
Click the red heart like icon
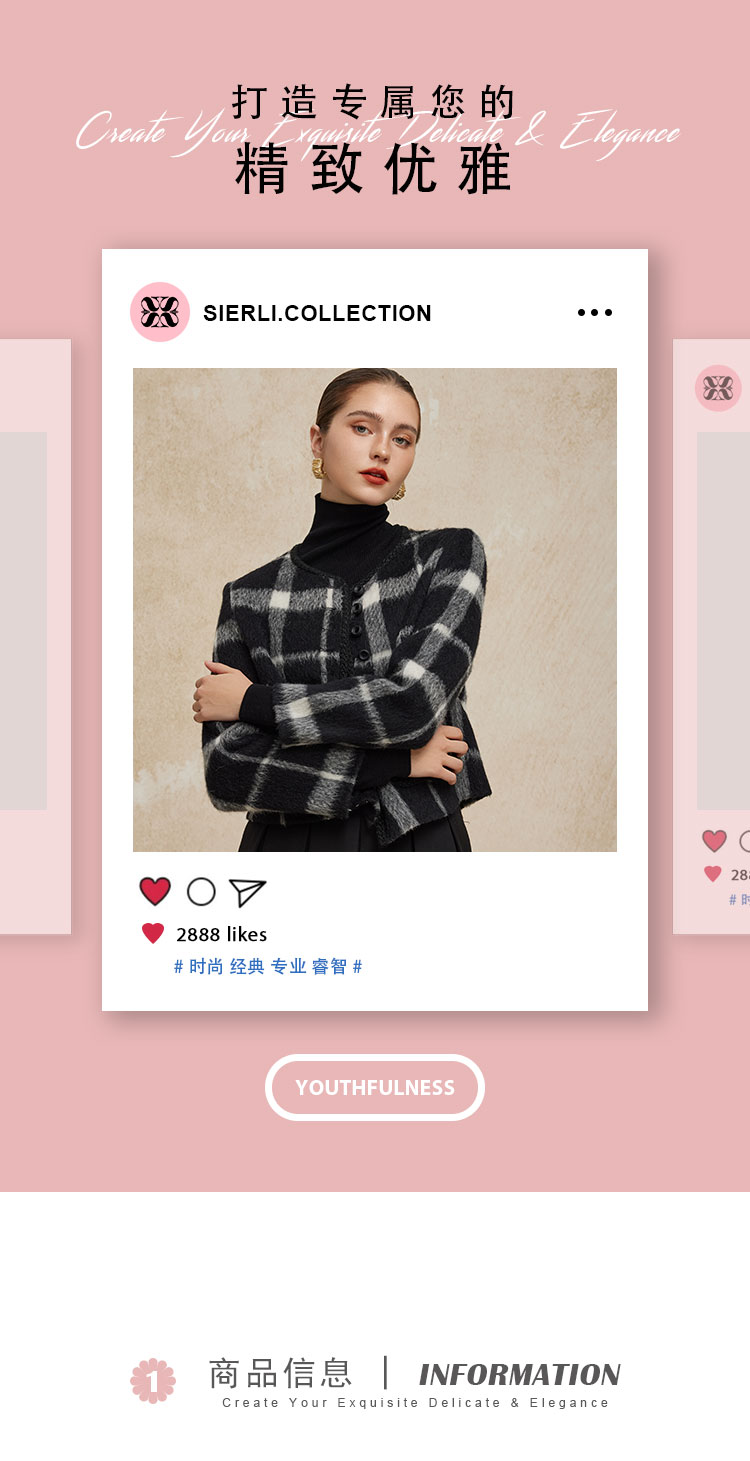155,891
